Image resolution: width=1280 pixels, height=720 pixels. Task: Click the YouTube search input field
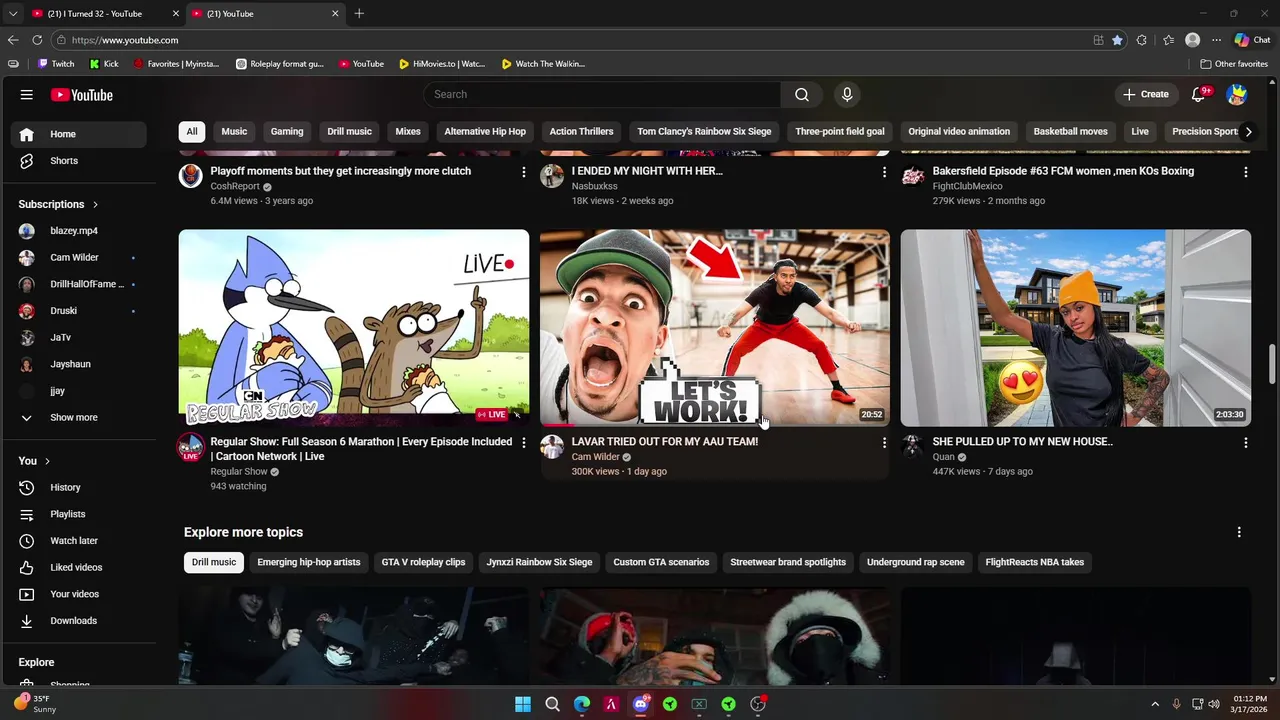(x=604, y=94)
